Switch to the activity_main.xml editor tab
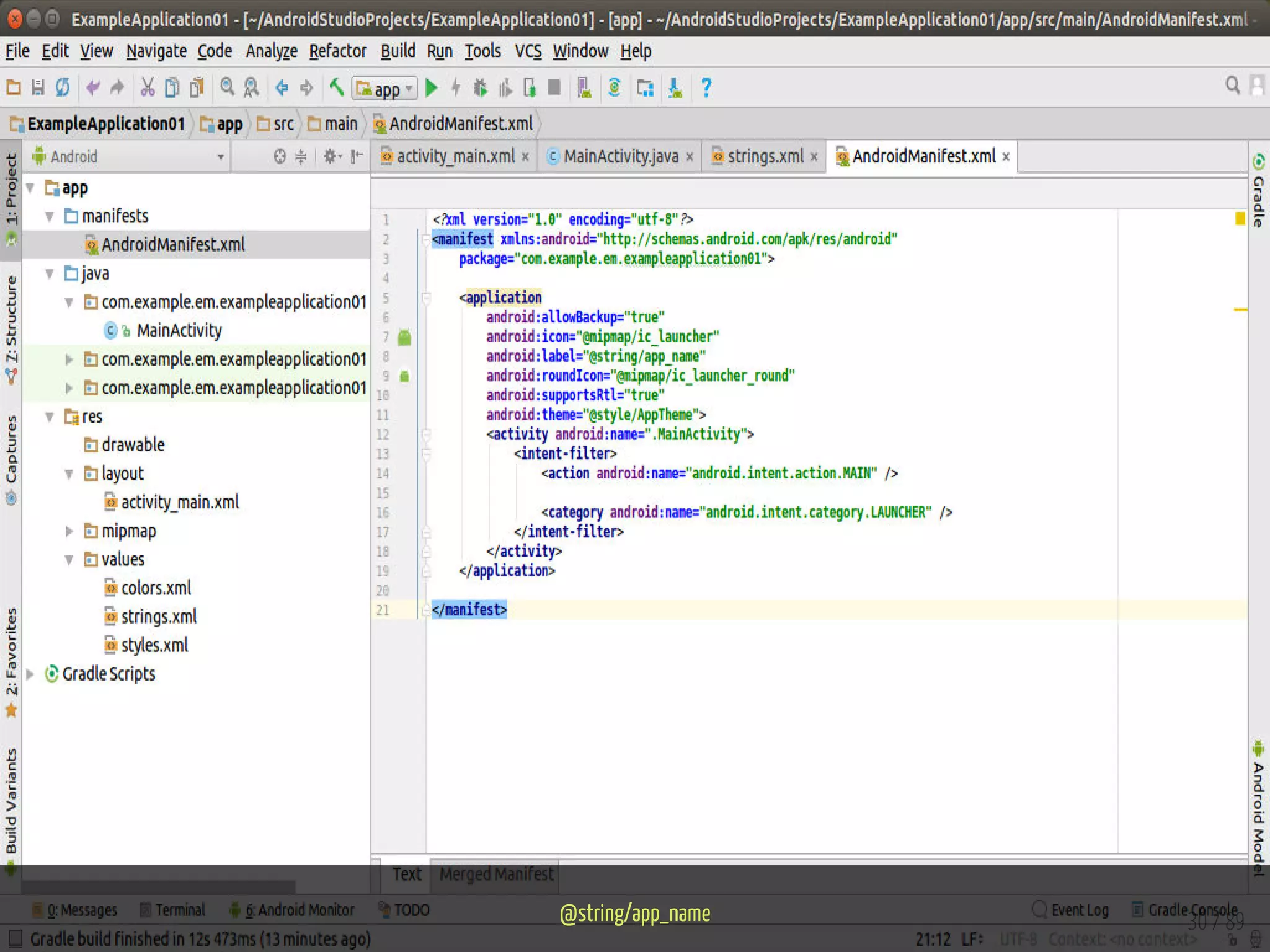The height and width of the screenshot is (952, 1270). 455,156
